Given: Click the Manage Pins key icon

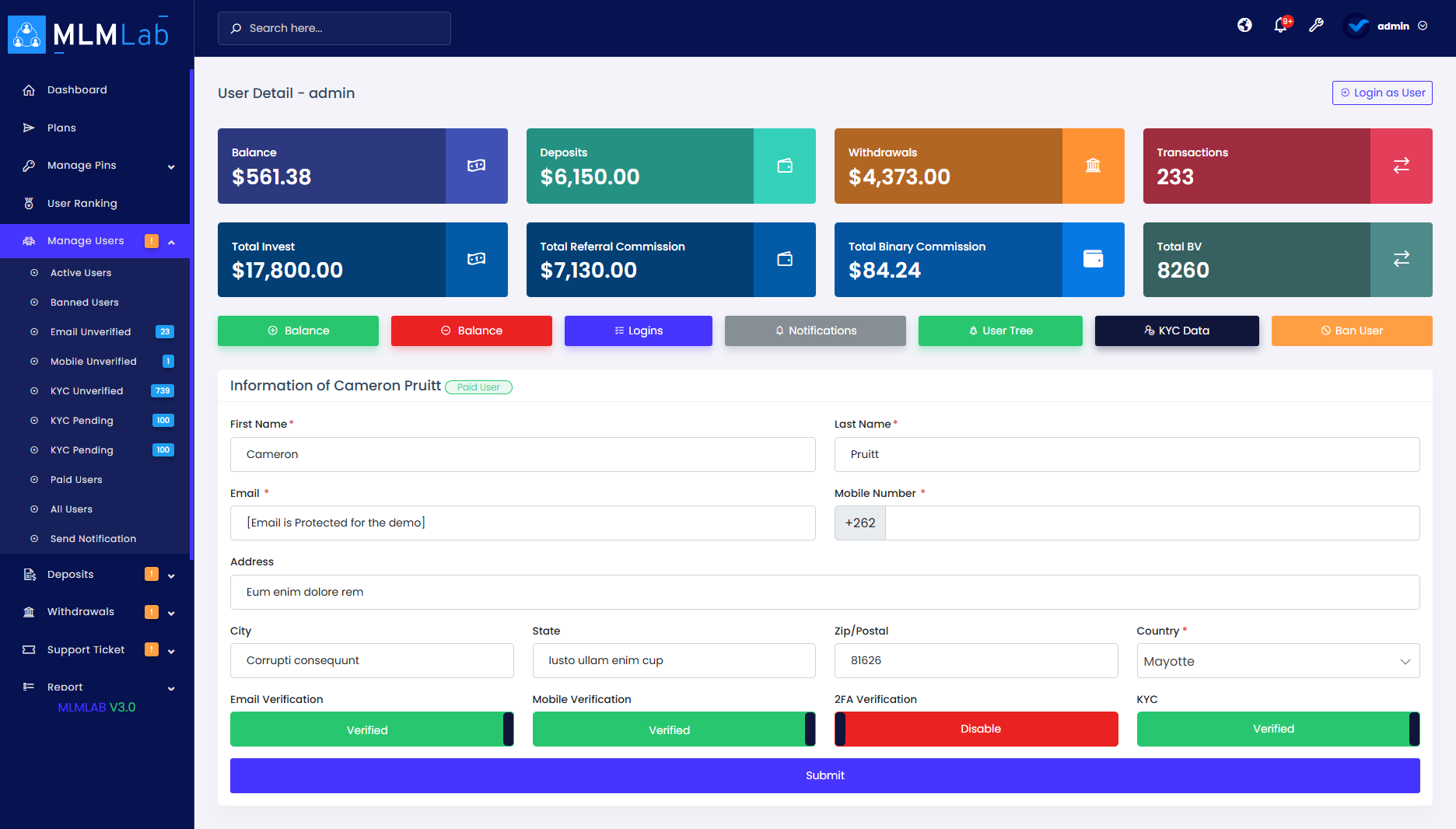Looking at the screenshot, I should pyautogui.click(x=29, y=166).
